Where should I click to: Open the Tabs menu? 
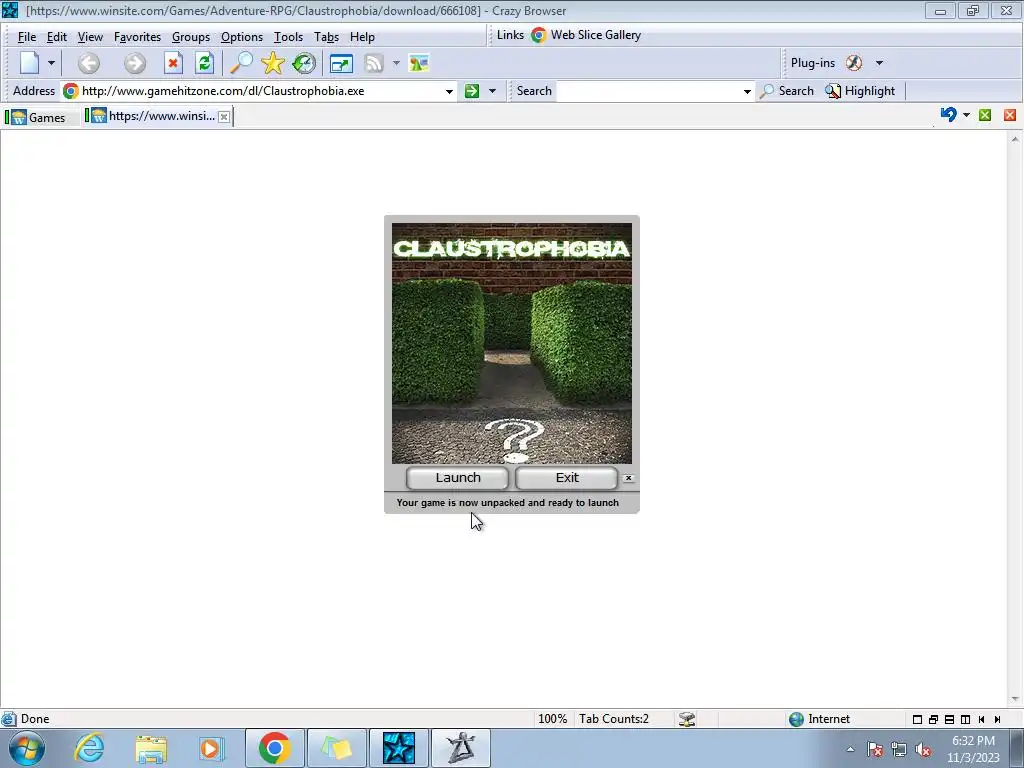click(326, 37)
